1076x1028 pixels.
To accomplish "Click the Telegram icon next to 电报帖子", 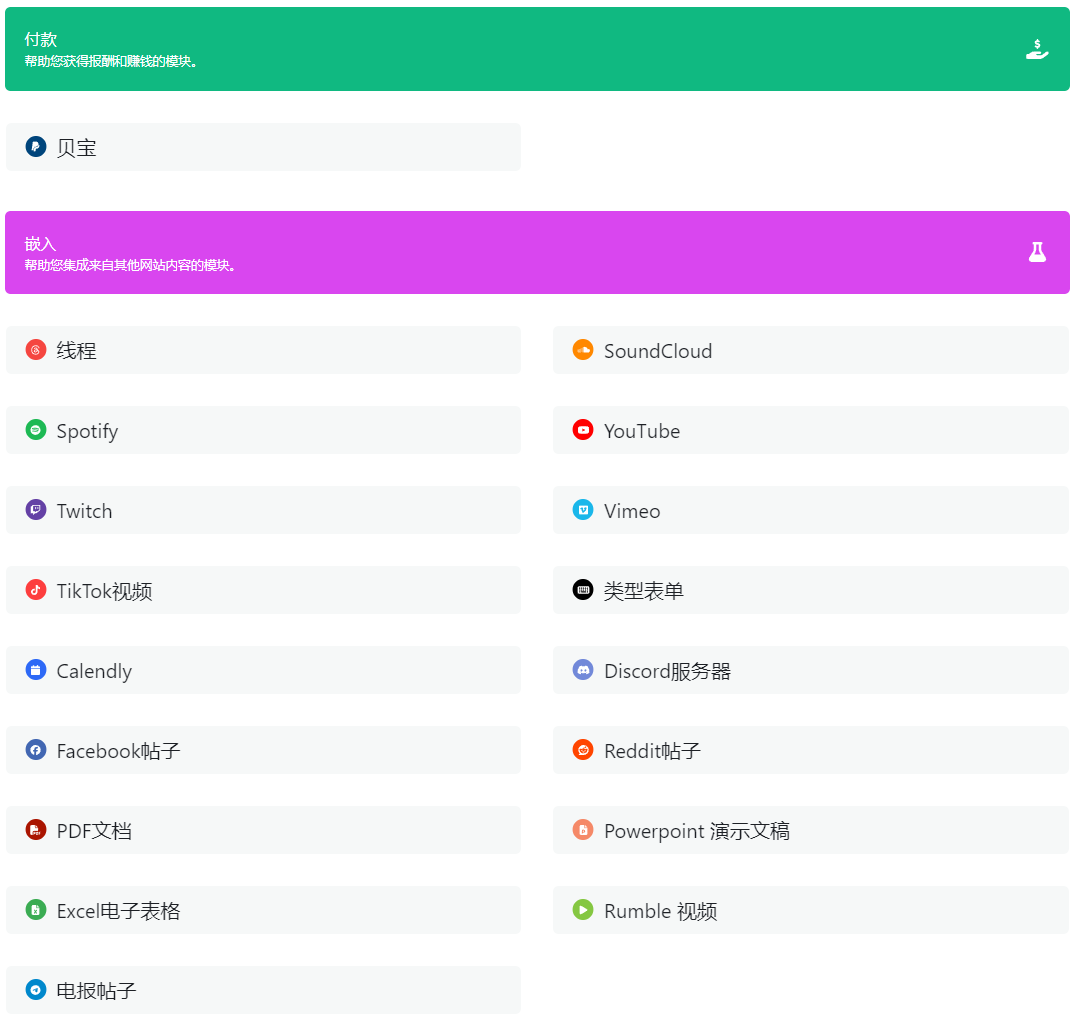I will click(36, 990).
